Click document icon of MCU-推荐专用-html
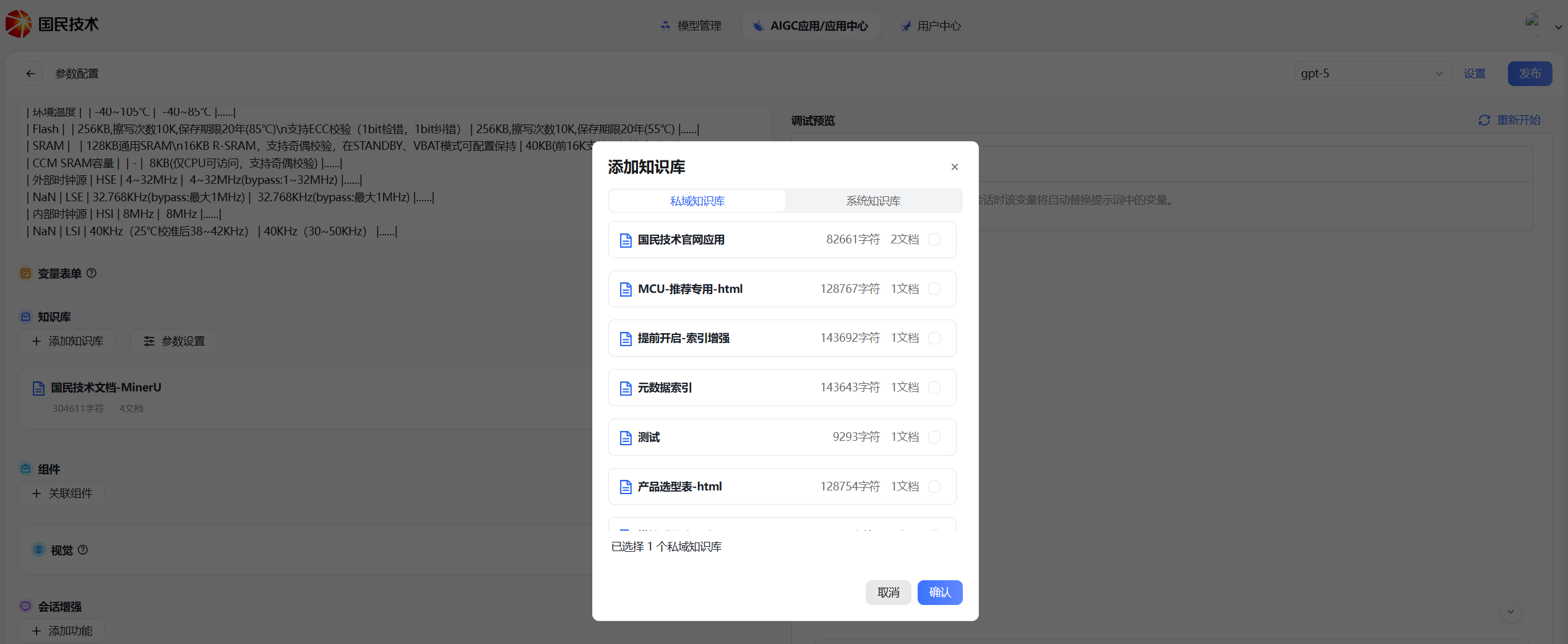 click(x=626, y=289)
